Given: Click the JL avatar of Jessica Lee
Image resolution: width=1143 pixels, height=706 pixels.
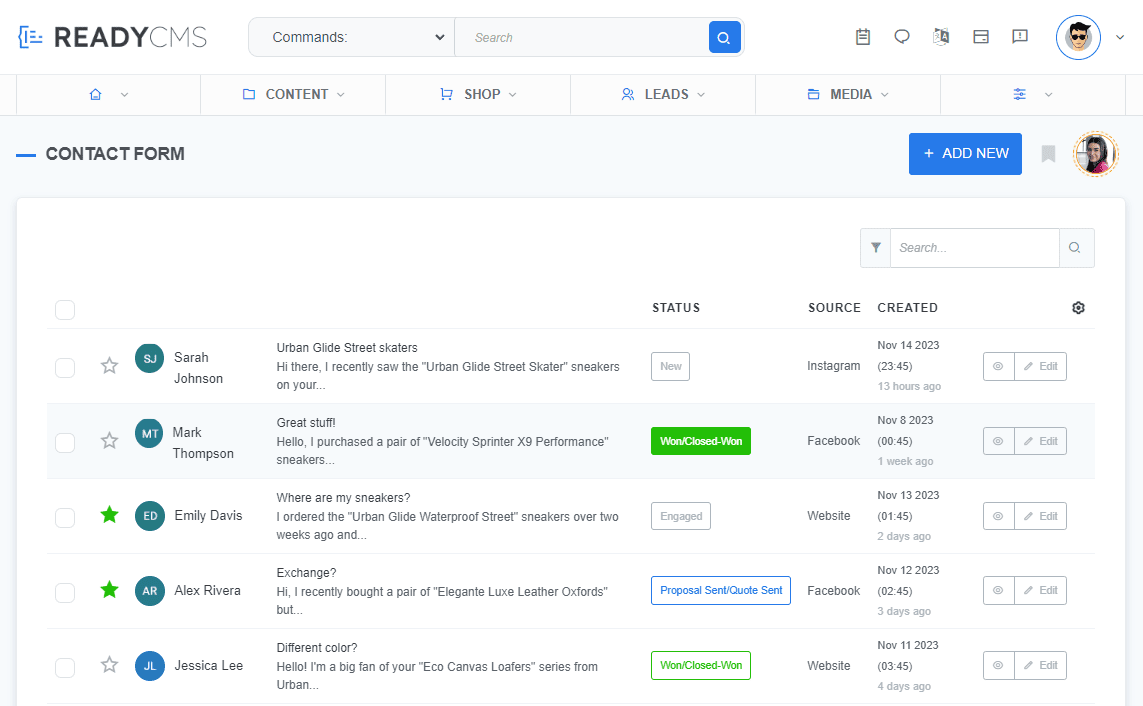Looking at the screenshot, I should (x=149, y=666).
